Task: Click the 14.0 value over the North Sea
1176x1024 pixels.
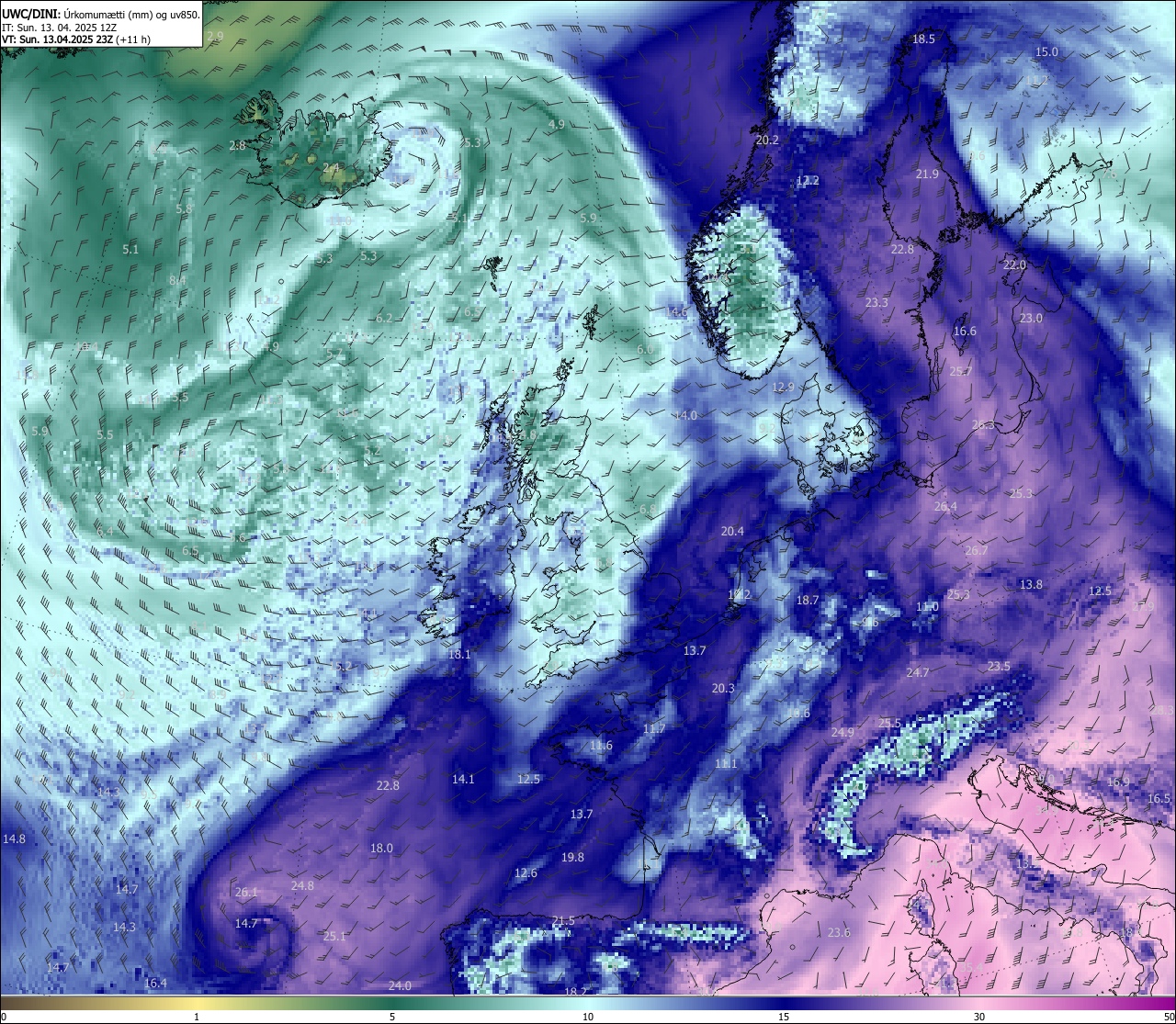Action: click(685, 415)
